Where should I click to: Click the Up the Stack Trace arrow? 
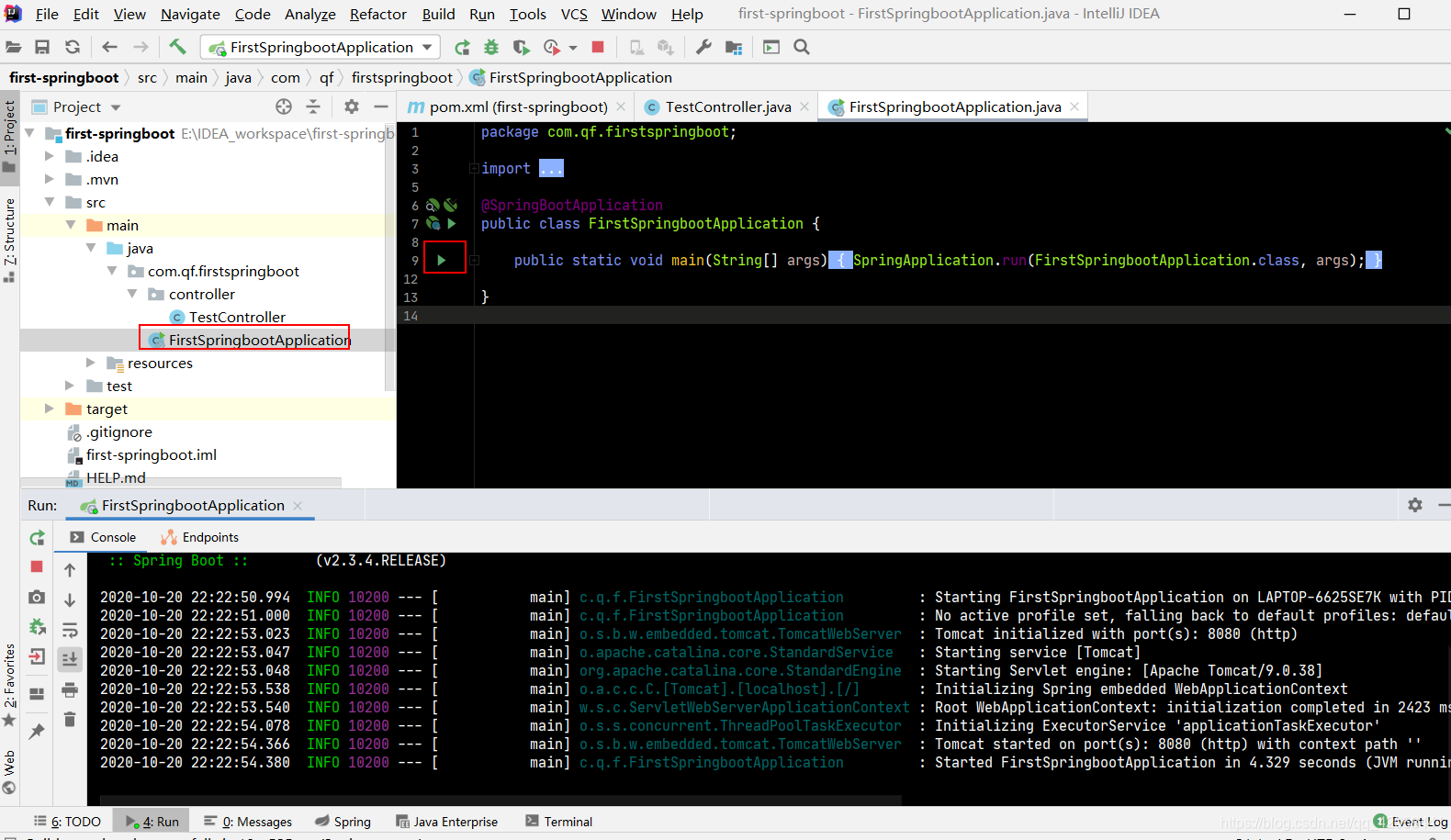click(x=70, y=570)
